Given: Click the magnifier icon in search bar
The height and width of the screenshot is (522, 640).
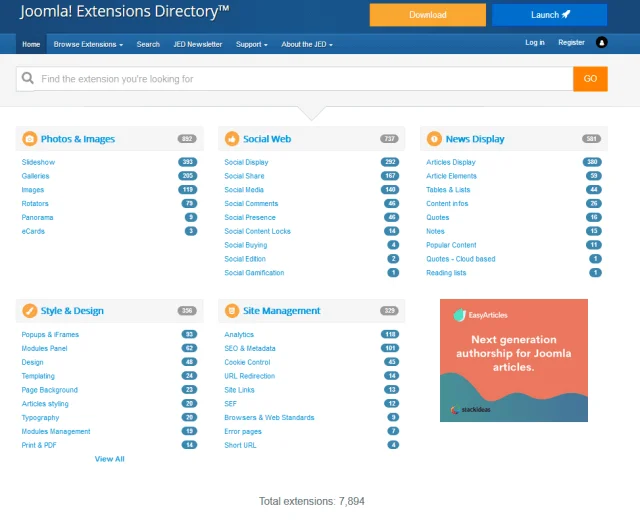Looking at the screenshot, I should pyautogui.click(x=28, y=79).
